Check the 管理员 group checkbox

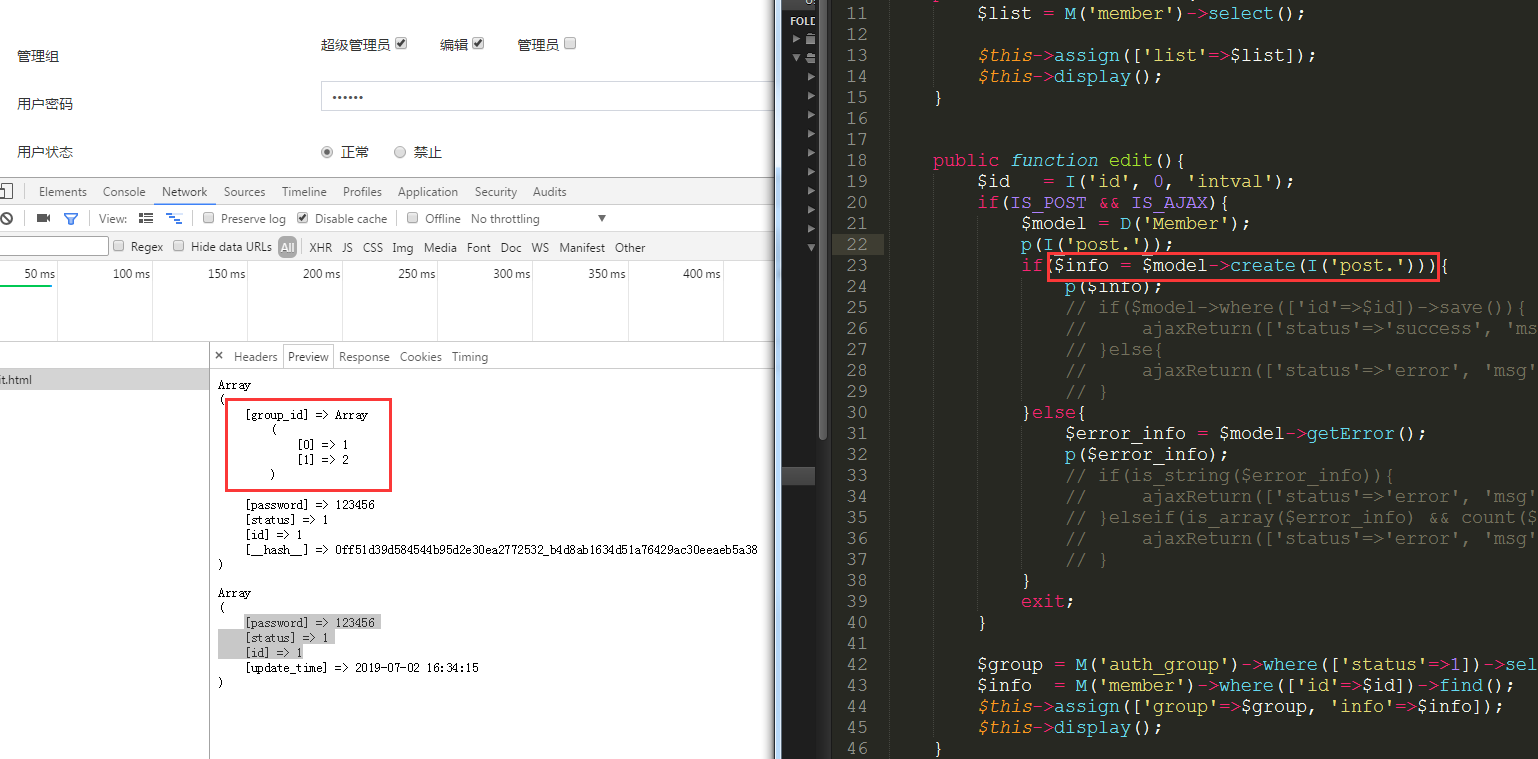tap(570, 44)
